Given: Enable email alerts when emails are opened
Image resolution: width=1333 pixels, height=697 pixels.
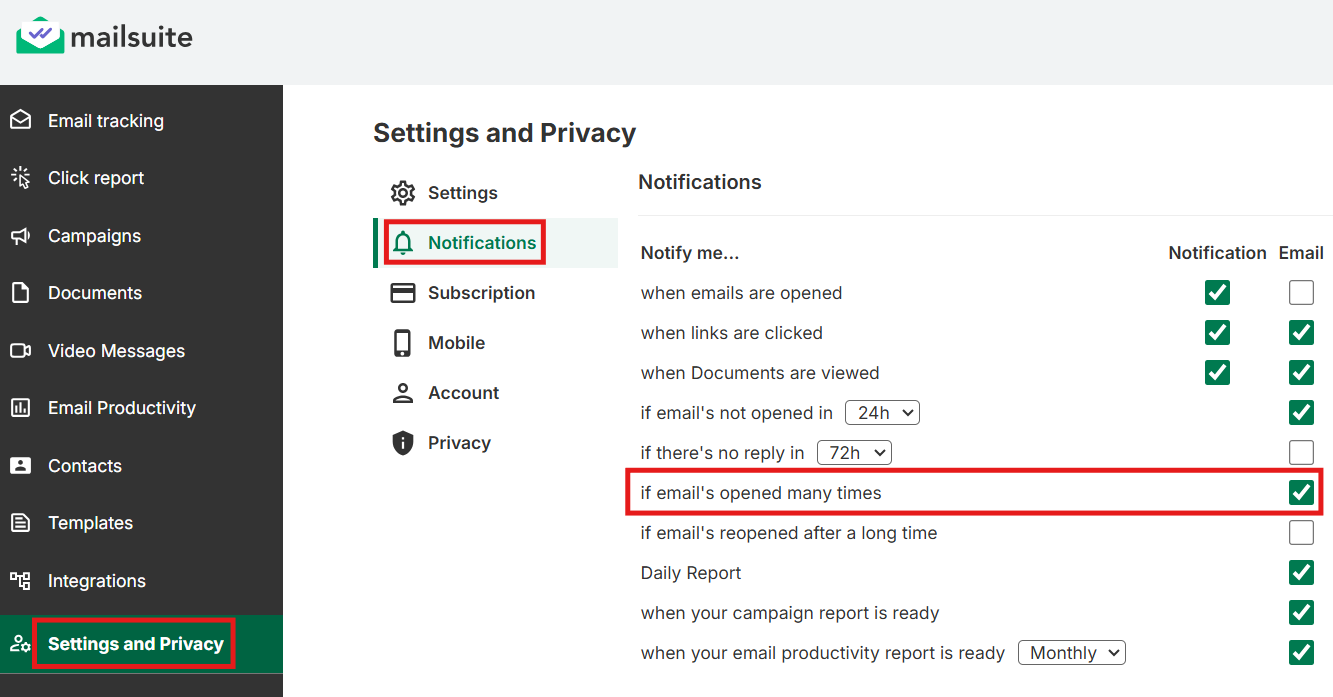Looking at the screenshot, I should coord(1301,293).
